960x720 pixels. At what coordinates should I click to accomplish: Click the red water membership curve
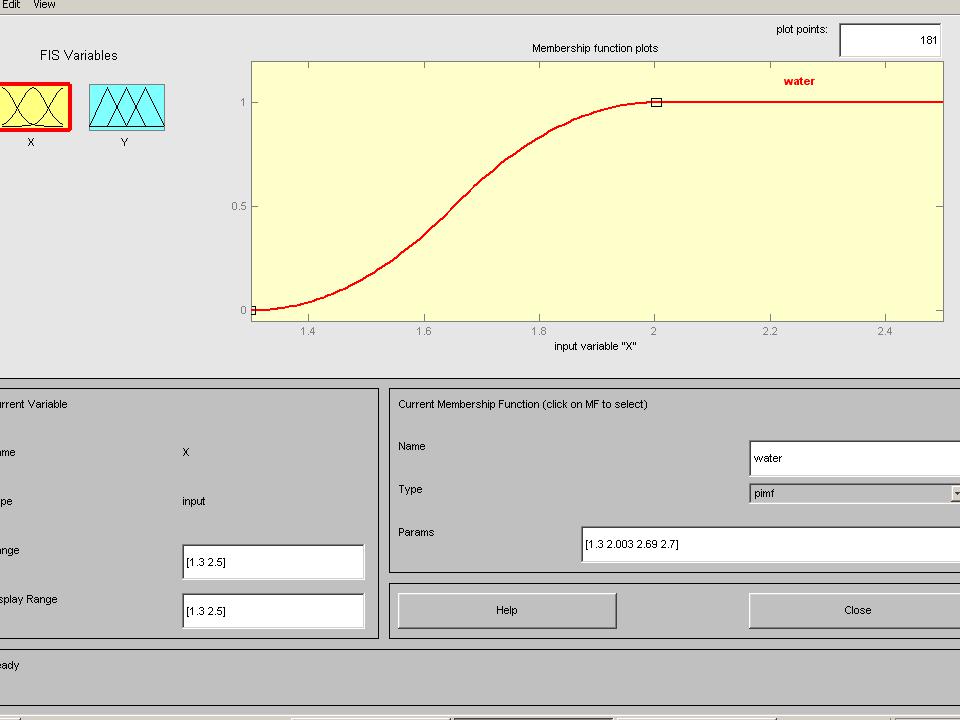point(454,206)
